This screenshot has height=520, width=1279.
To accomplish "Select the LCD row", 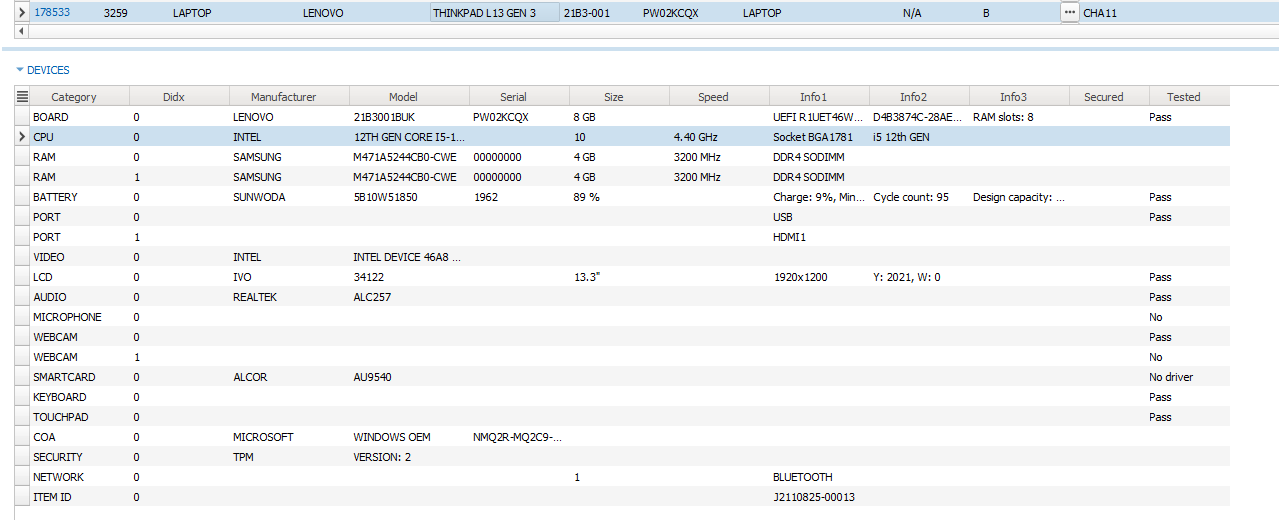I will click(x=623, y=277).
